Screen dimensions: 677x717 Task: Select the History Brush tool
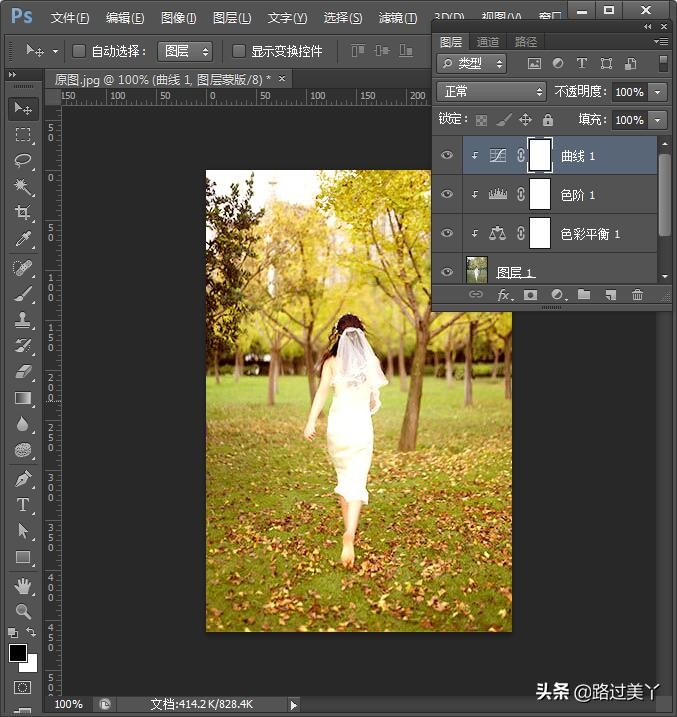click(x=23, y=346)
